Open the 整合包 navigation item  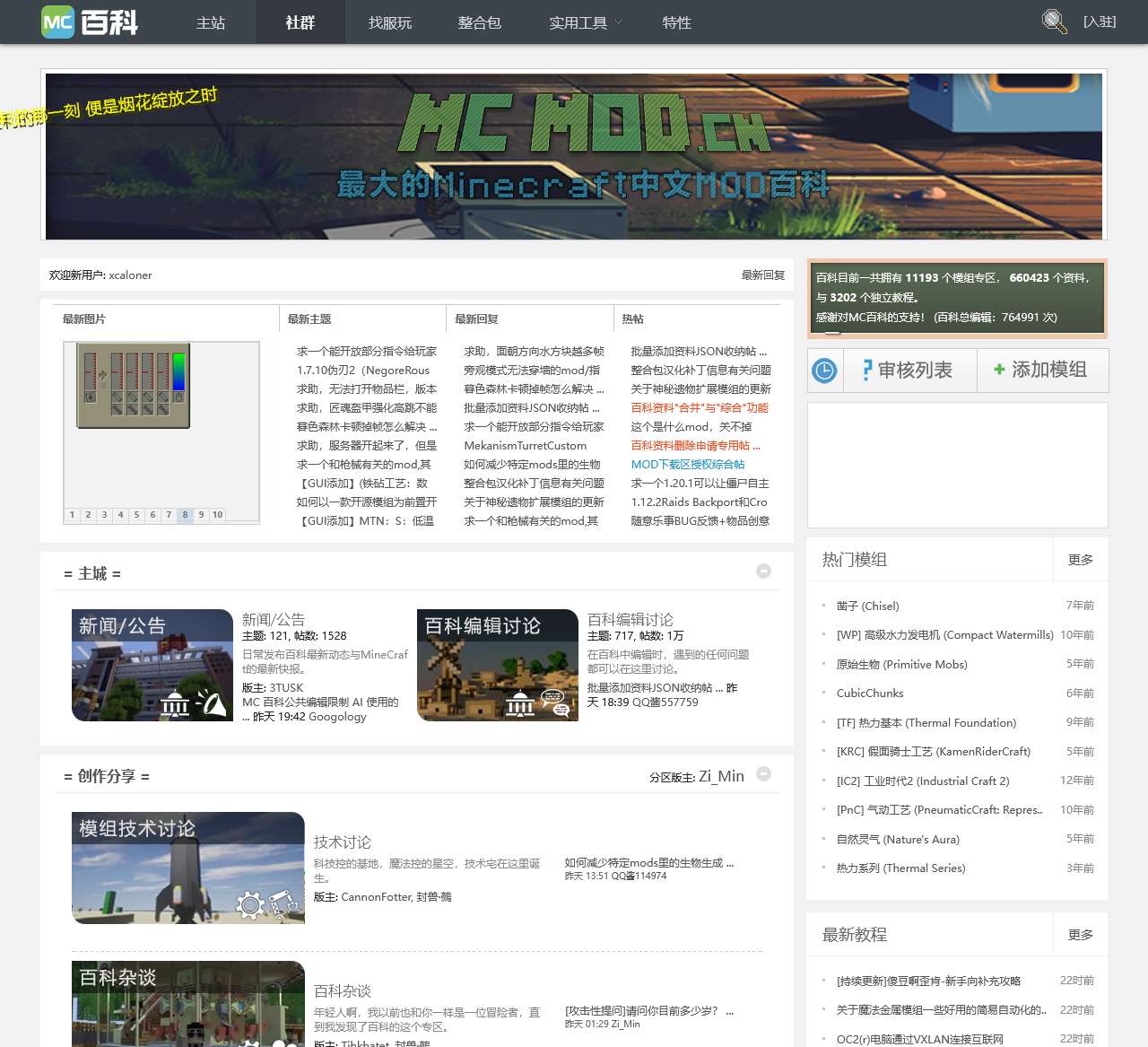click(x=480, y=22)
